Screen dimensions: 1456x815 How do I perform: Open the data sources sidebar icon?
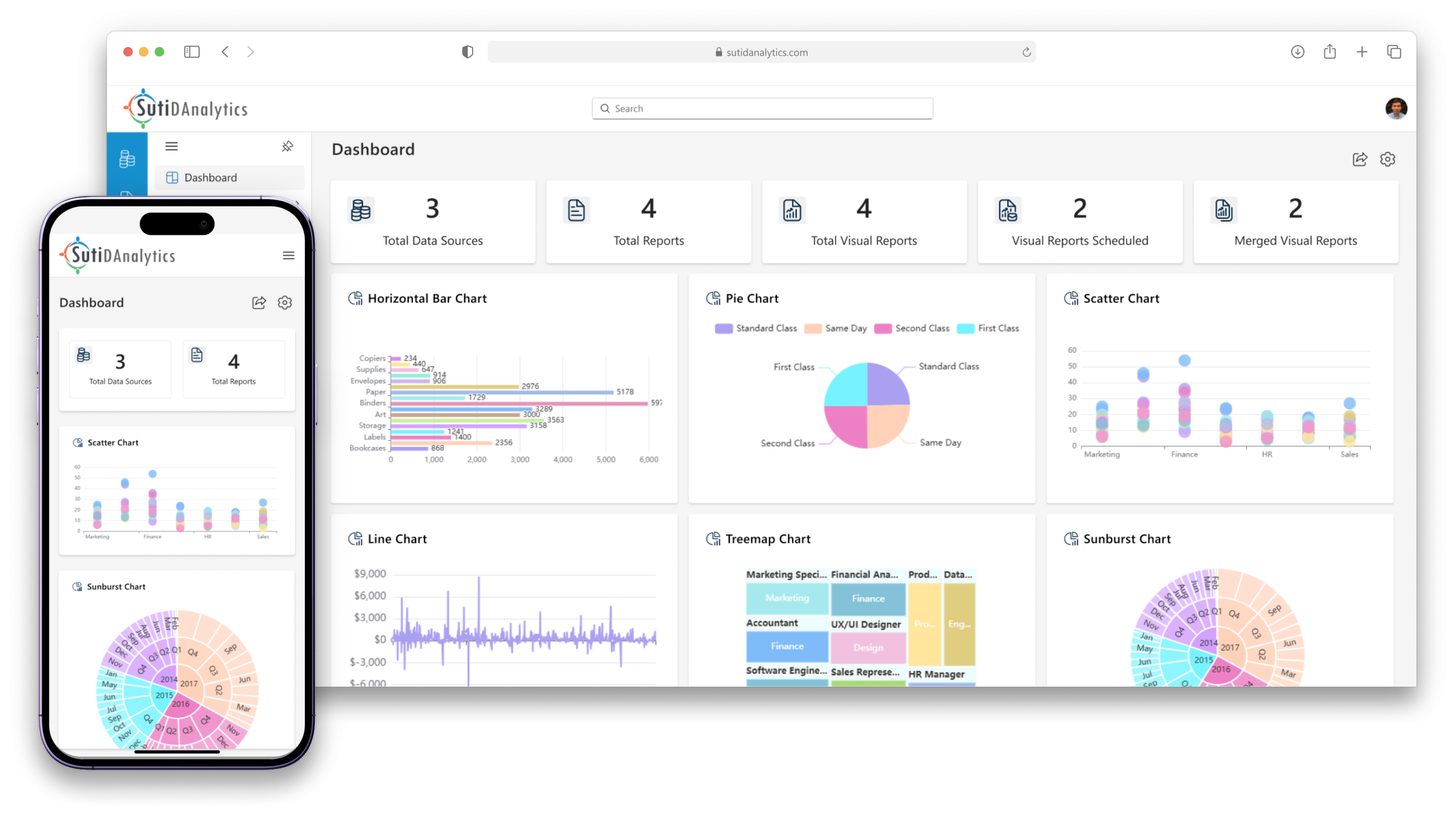(x=127, y=159)
